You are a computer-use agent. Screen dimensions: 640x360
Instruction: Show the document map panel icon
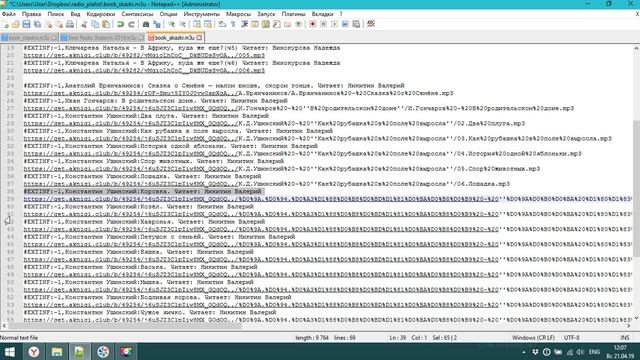click(x=266, y=24)
